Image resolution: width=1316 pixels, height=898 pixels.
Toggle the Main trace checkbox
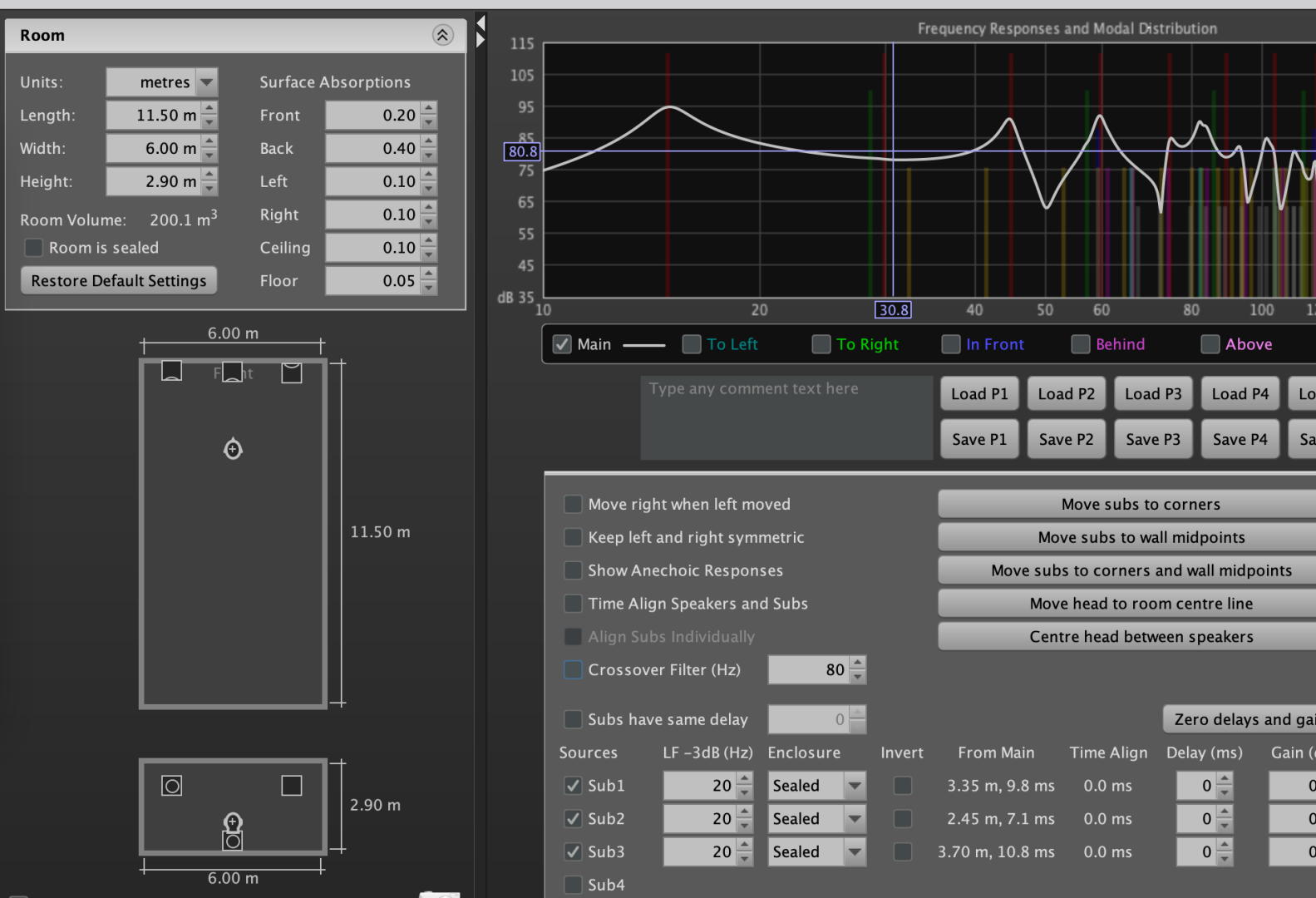click(563, 344)
